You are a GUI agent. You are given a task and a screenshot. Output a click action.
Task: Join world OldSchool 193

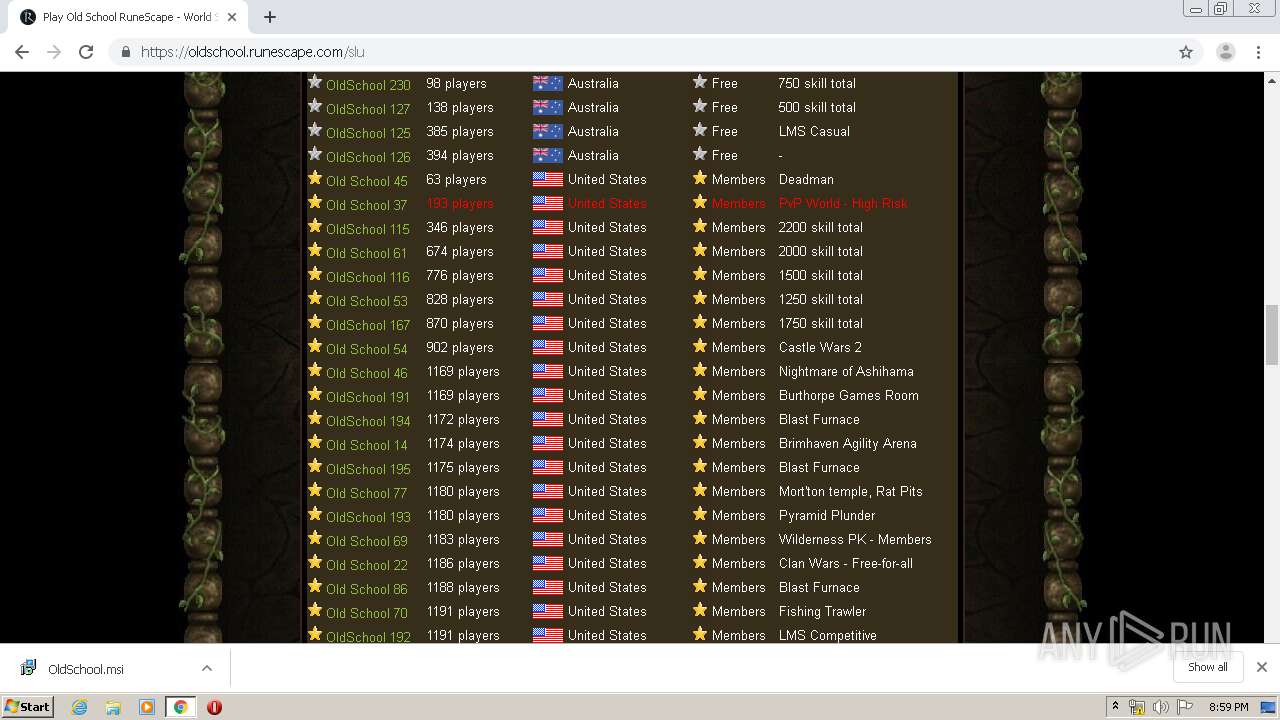click(368, 517)
